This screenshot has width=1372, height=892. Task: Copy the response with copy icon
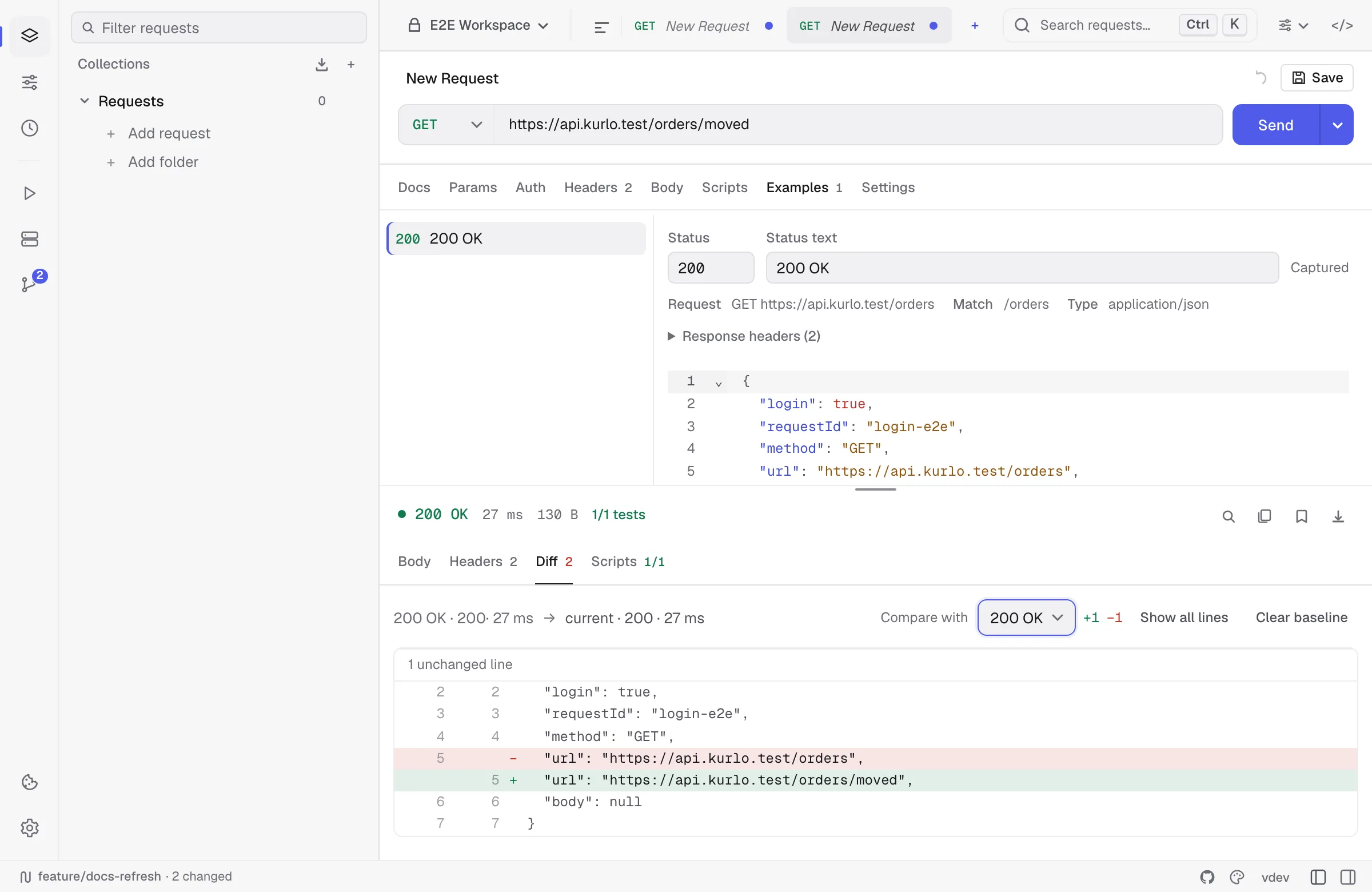[1265, 517]
